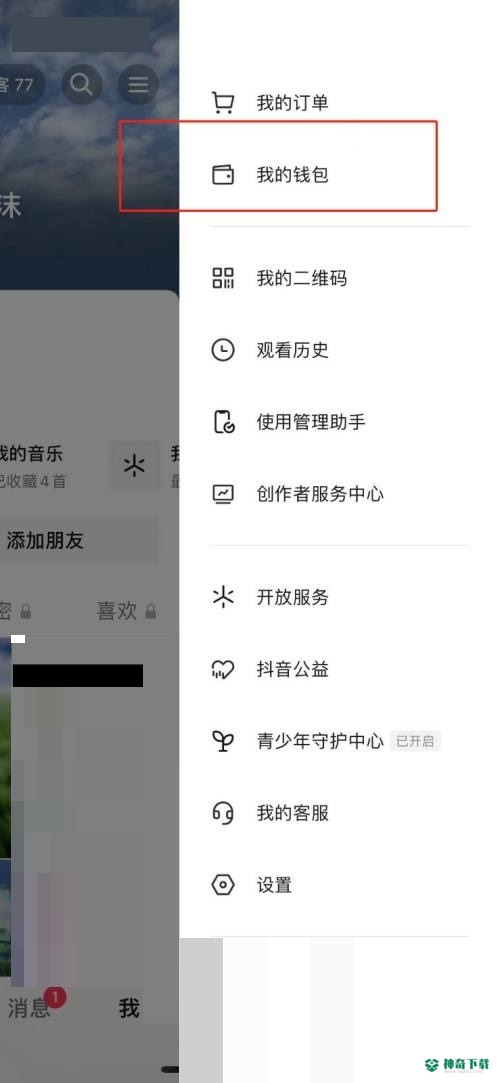Tap the shopping cart icon for 我的订单
Image resolution: width=500 pixels, height=1083 pixels.
pyautogui.click(x=222, y=104)
